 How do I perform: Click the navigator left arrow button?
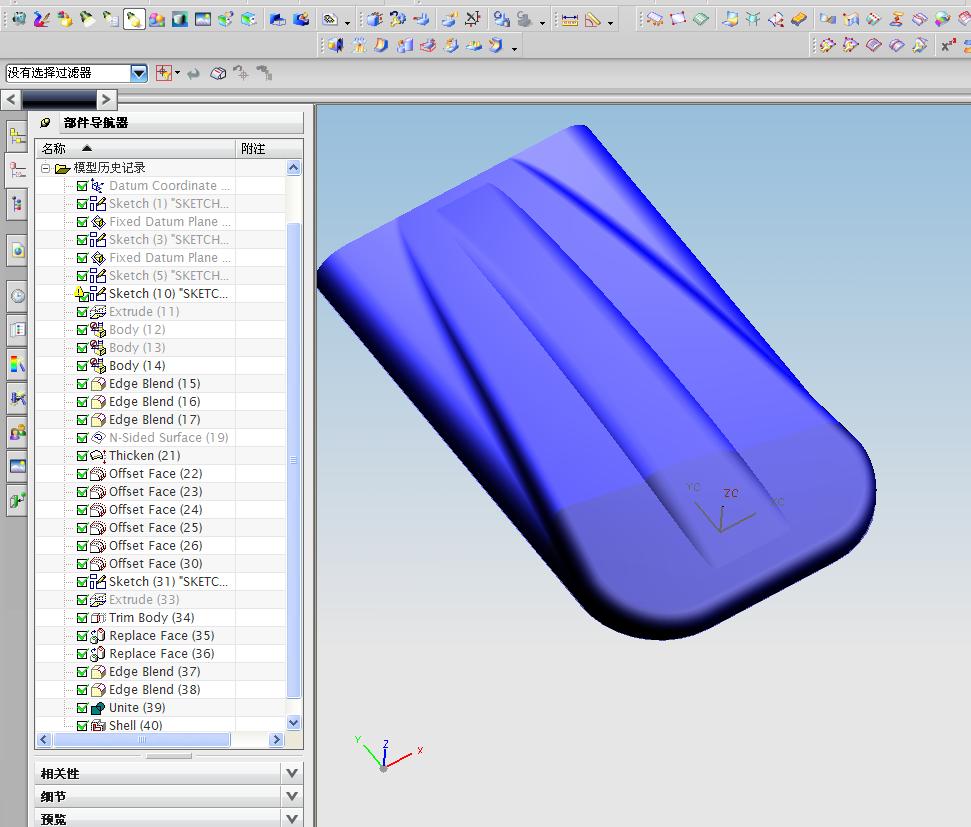coord(11,99)
